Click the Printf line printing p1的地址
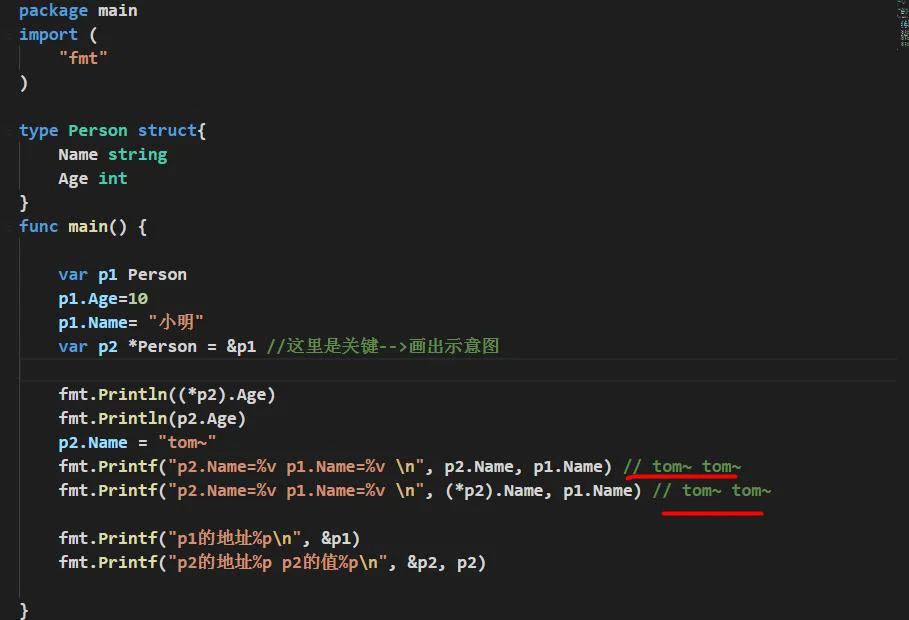 (x=209, y=538)
